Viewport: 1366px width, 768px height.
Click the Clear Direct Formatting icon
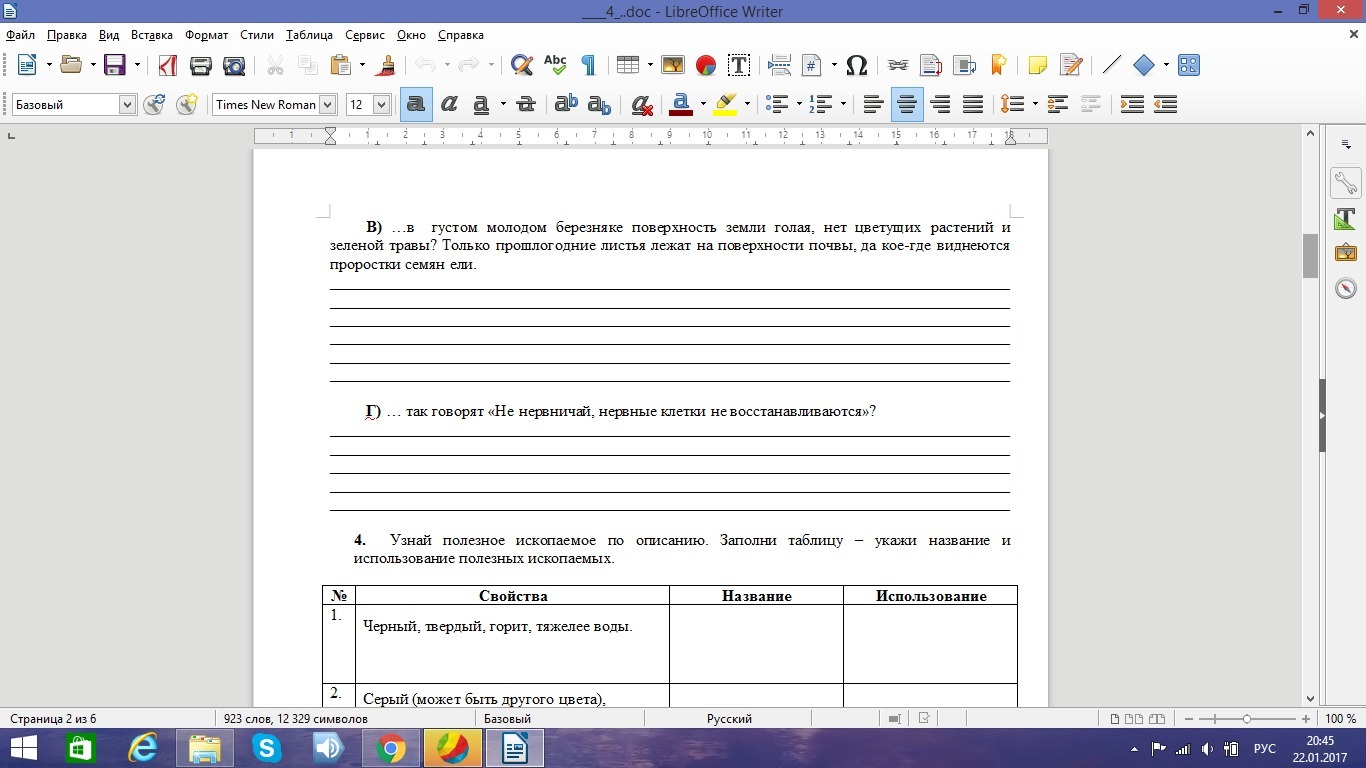pyautogui.click(x=642, y=105)
